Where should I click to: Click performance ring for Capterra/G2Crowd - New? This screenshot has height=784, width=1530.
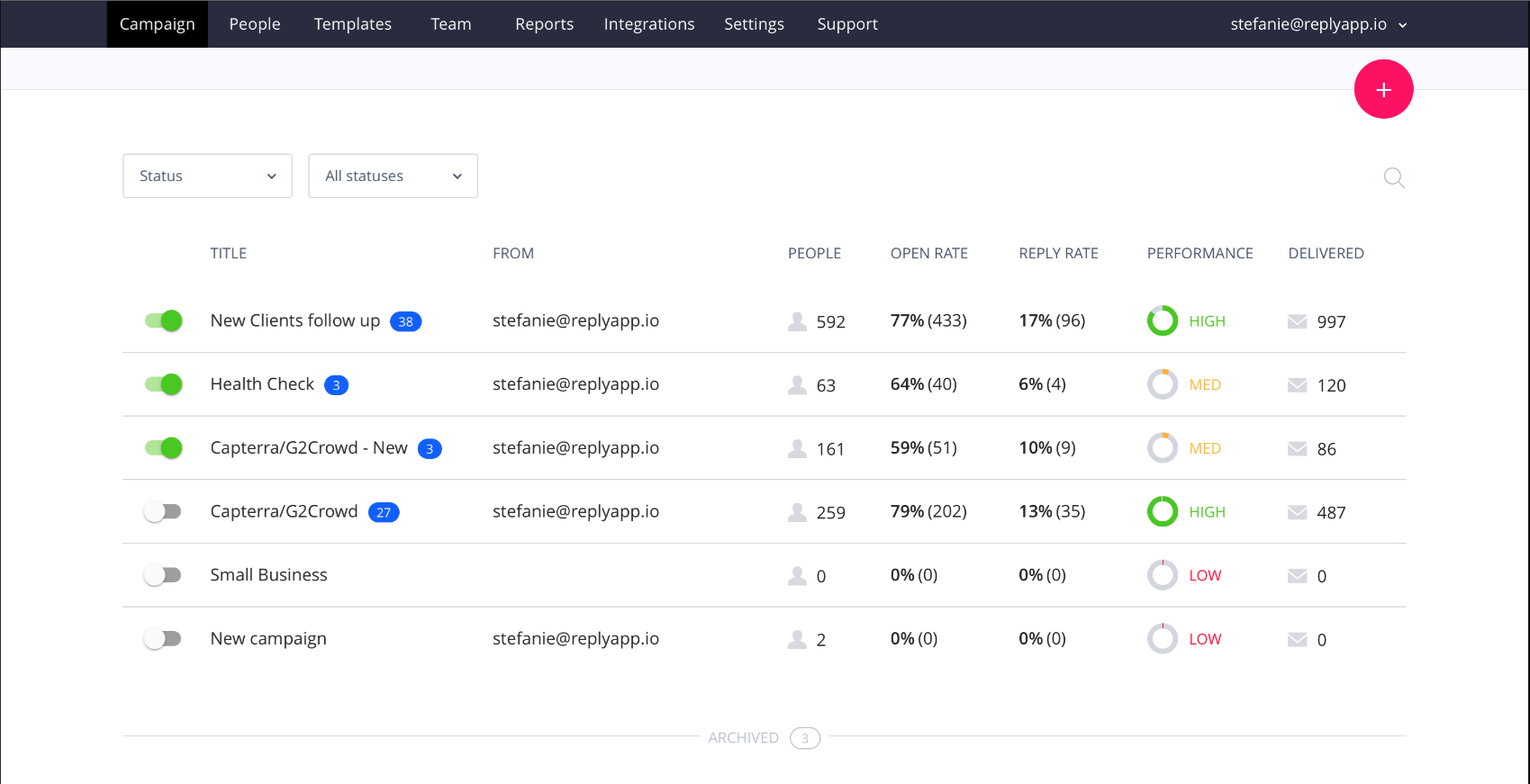point(1162,448)
